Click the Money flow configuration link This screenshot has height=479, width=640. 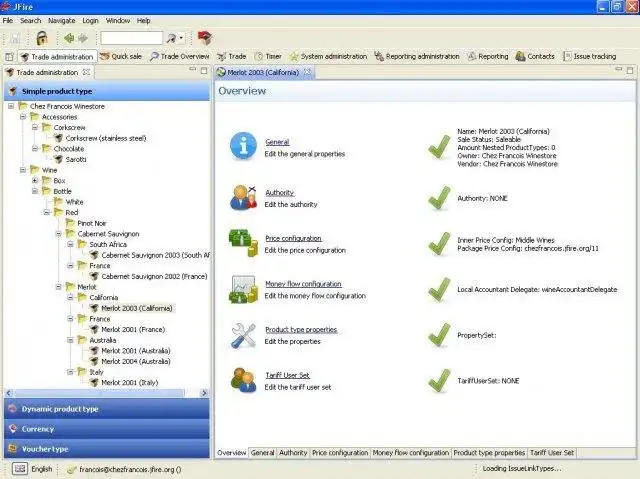[303, 284]
